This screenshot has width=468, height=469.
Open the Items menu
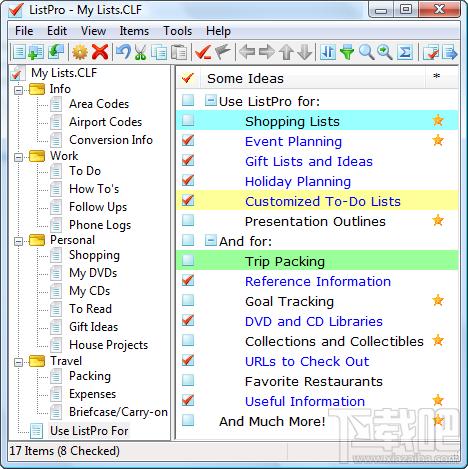point(134,31)
